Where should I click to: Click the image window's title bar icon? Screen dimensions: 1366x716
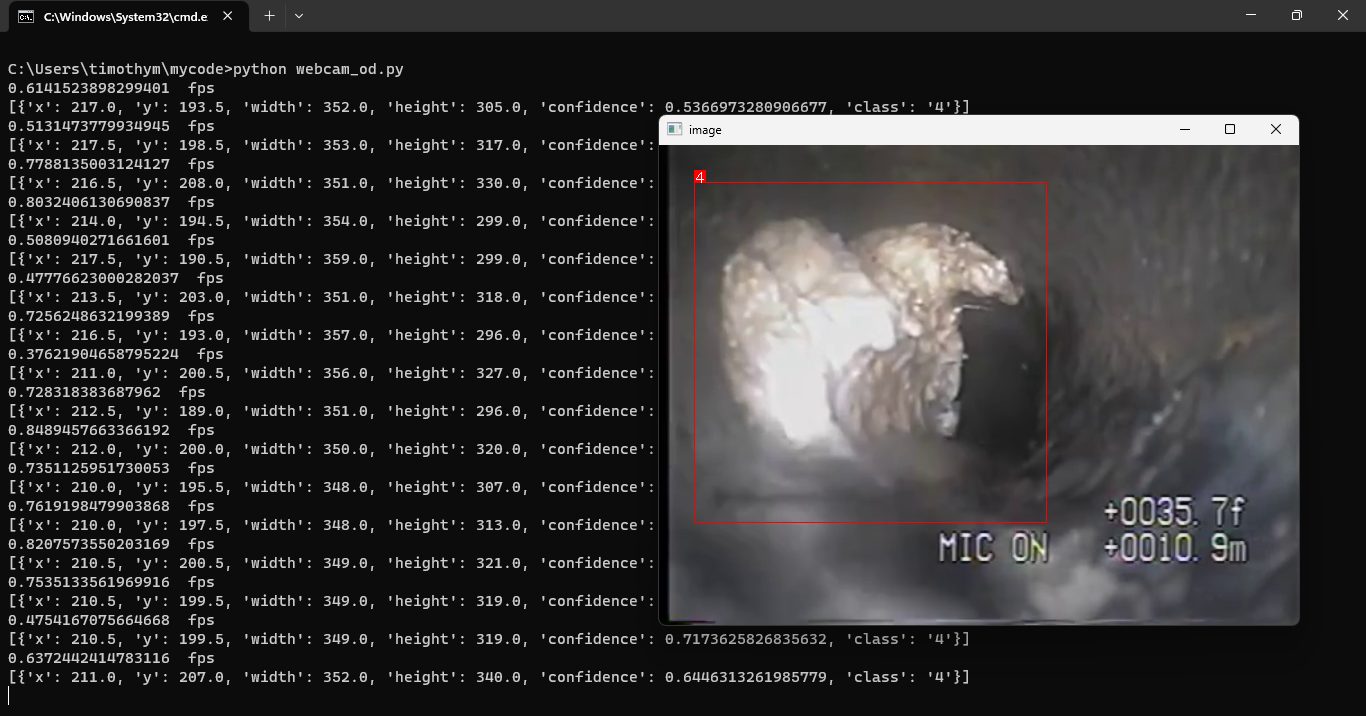(675, 130)
